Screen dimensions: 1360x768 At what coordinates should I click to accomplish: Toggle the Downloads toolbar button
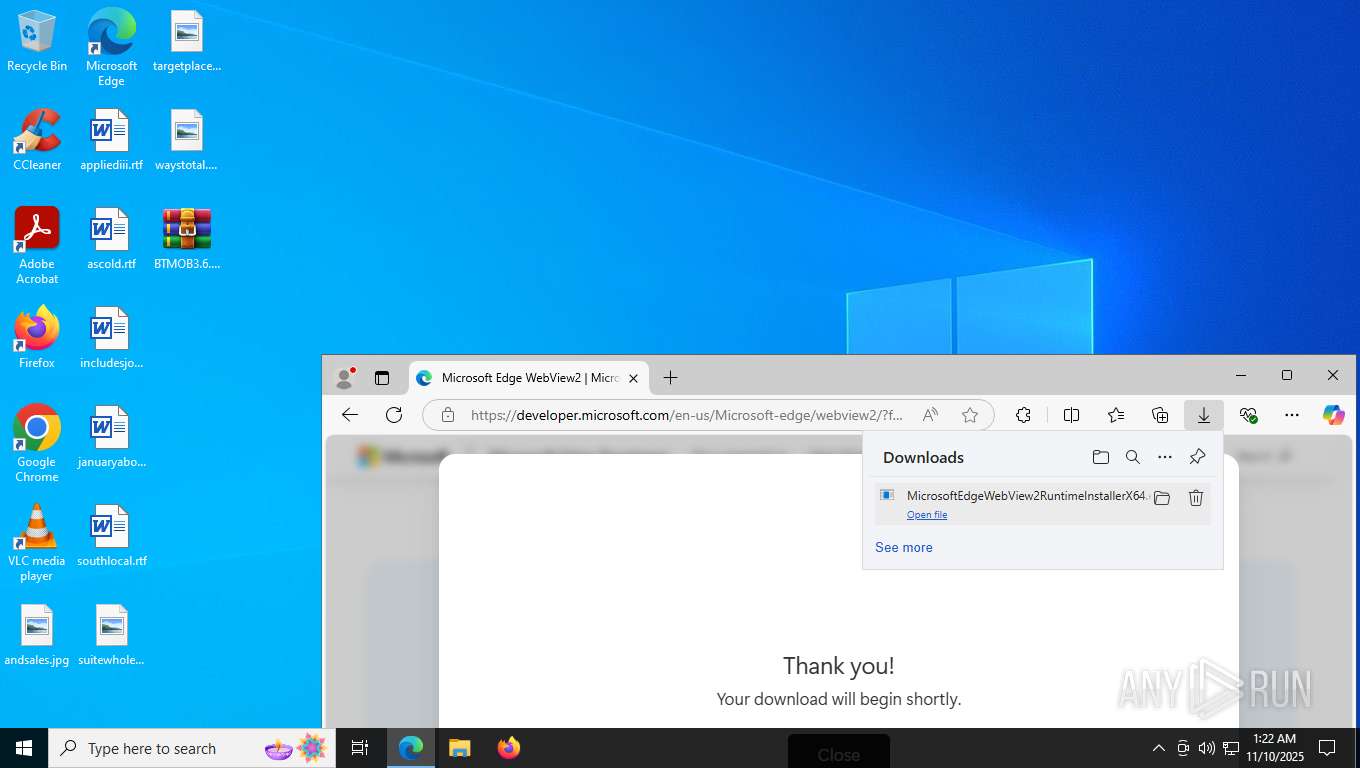[1204, 415]
